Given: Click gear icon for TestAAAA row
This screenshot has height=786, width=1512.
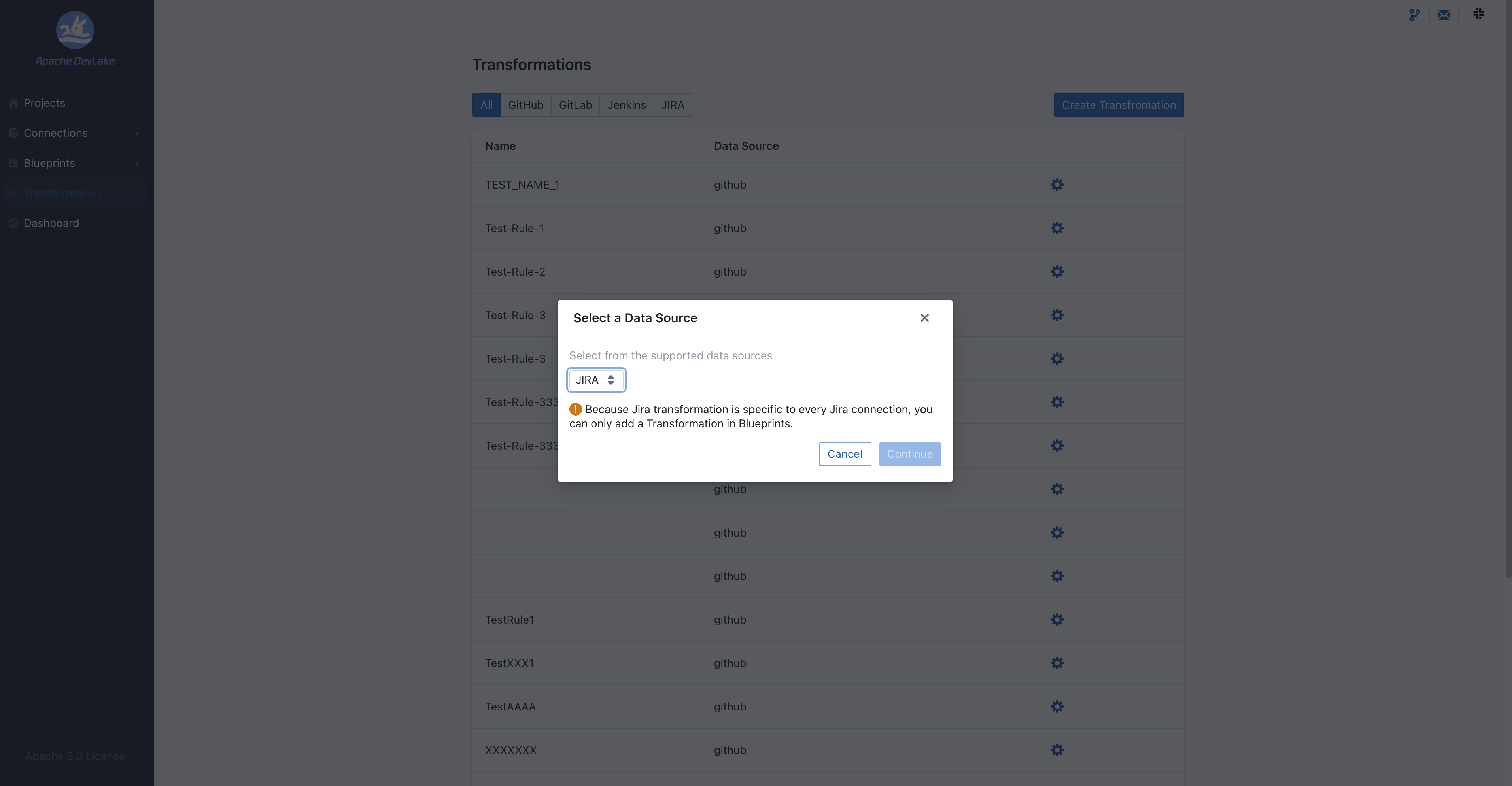Looking at the screenshot, I should click(1057, 707).
